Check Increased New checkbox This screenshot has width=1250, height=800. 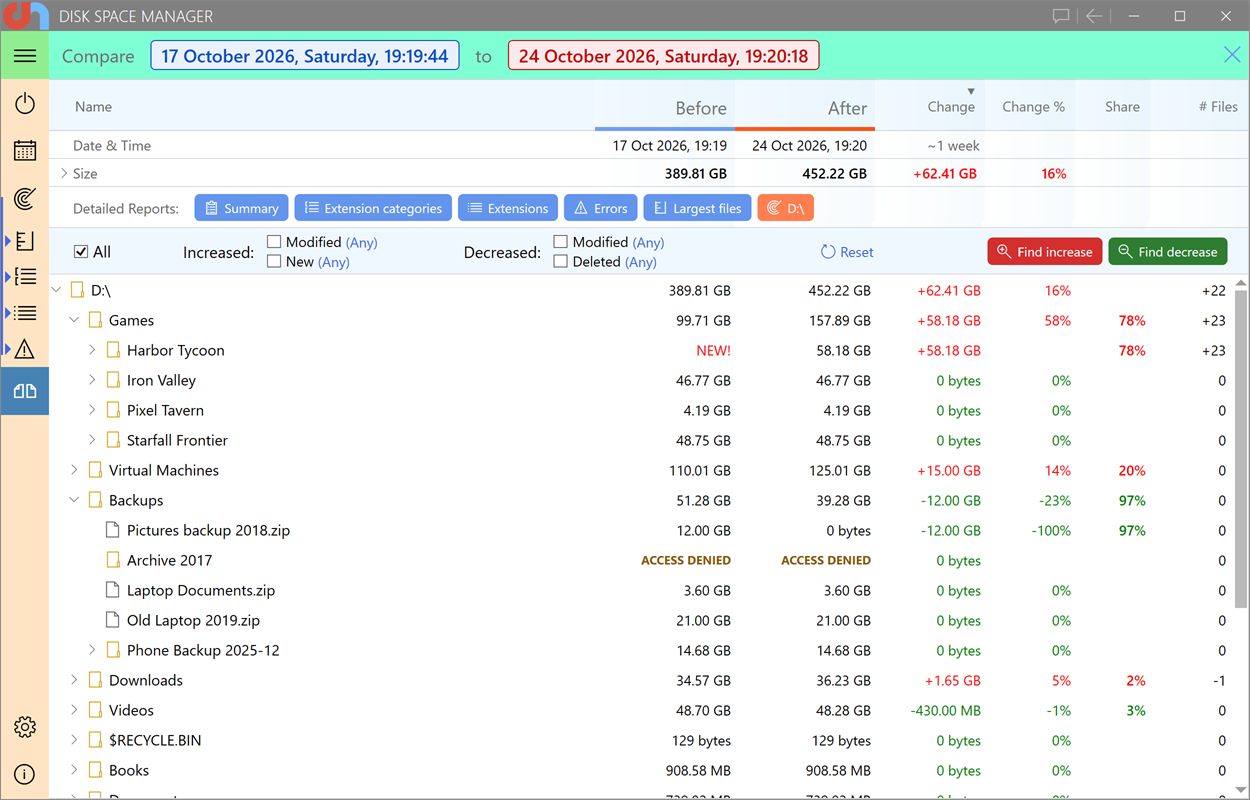[x=274, y=262]
